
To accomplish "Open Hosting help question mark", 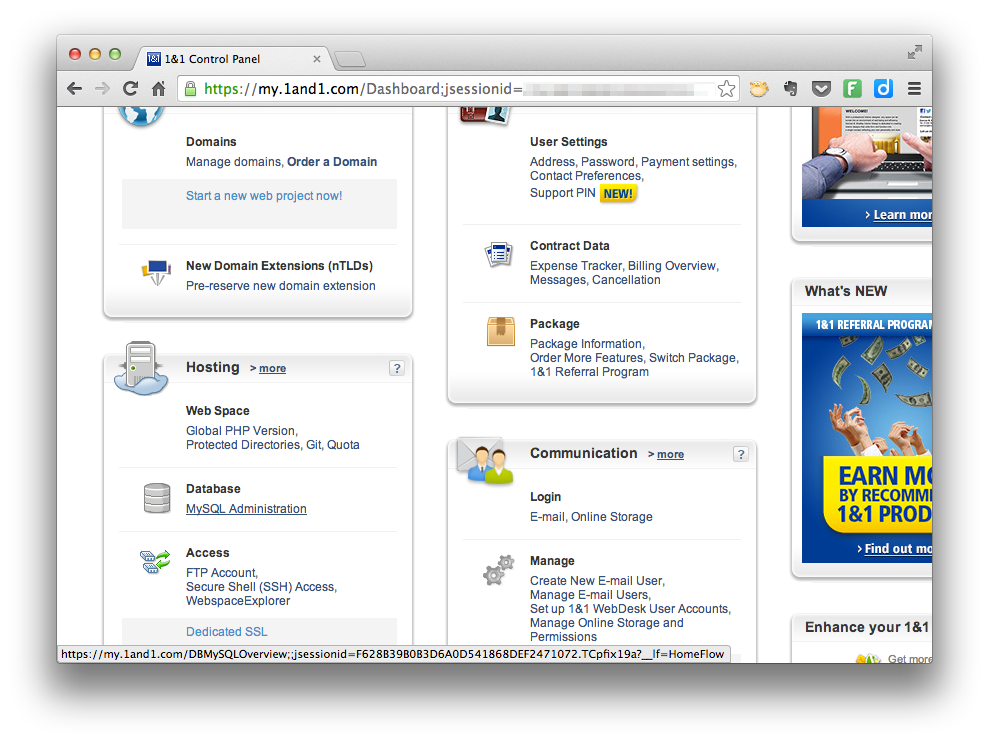I will (x=397, y=368).
